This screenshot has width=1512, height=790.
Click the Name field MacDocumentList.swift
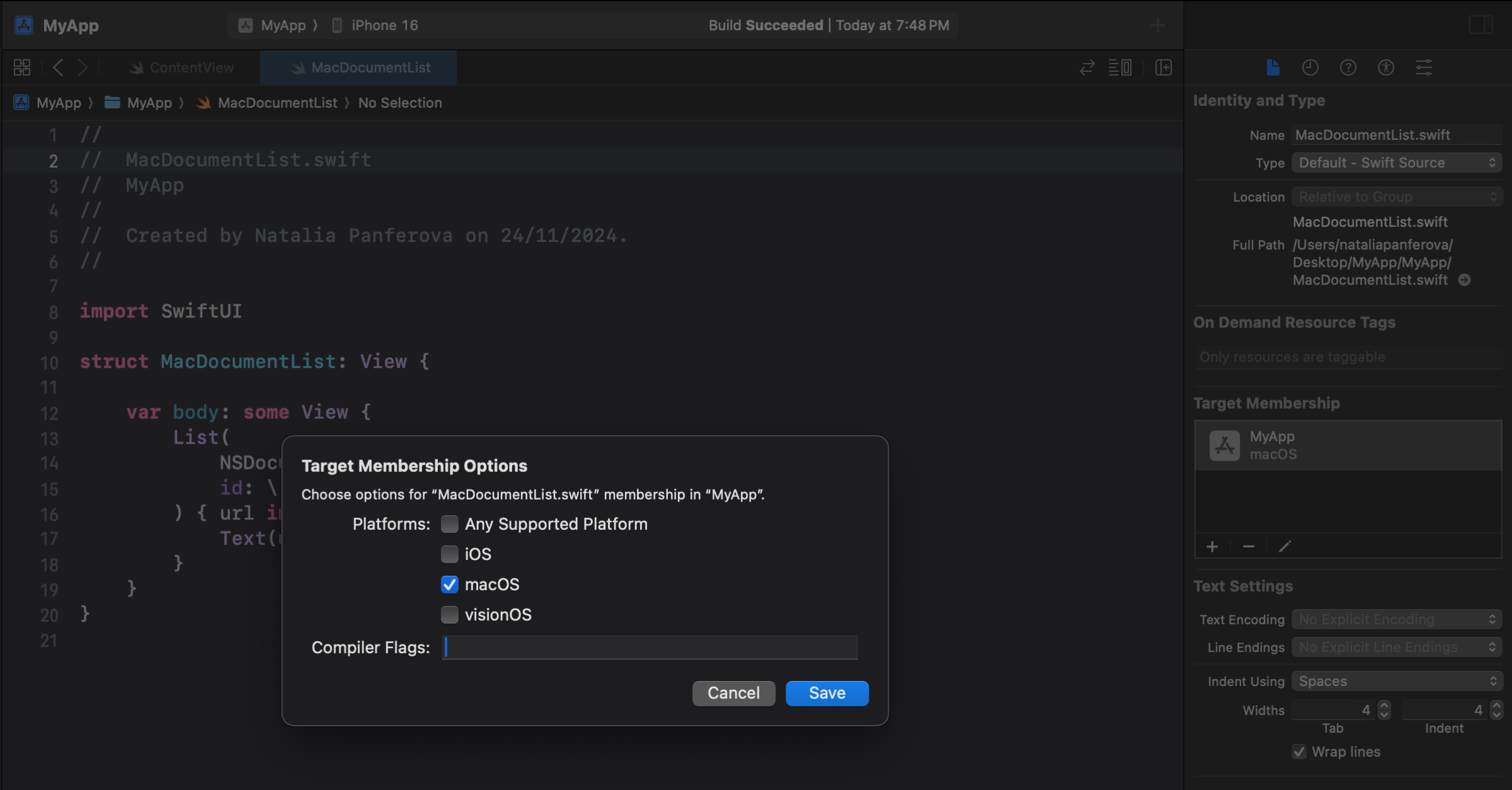tap(1397, 135)
